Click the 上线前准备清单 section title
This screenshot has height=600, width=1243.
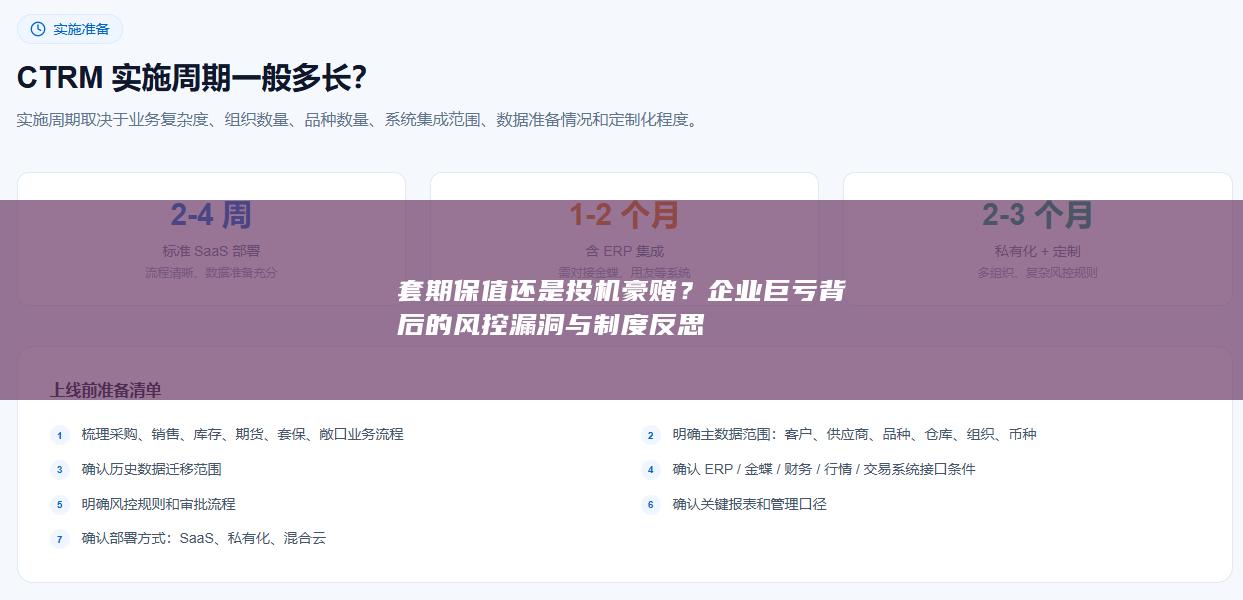[x=106, y=390]
